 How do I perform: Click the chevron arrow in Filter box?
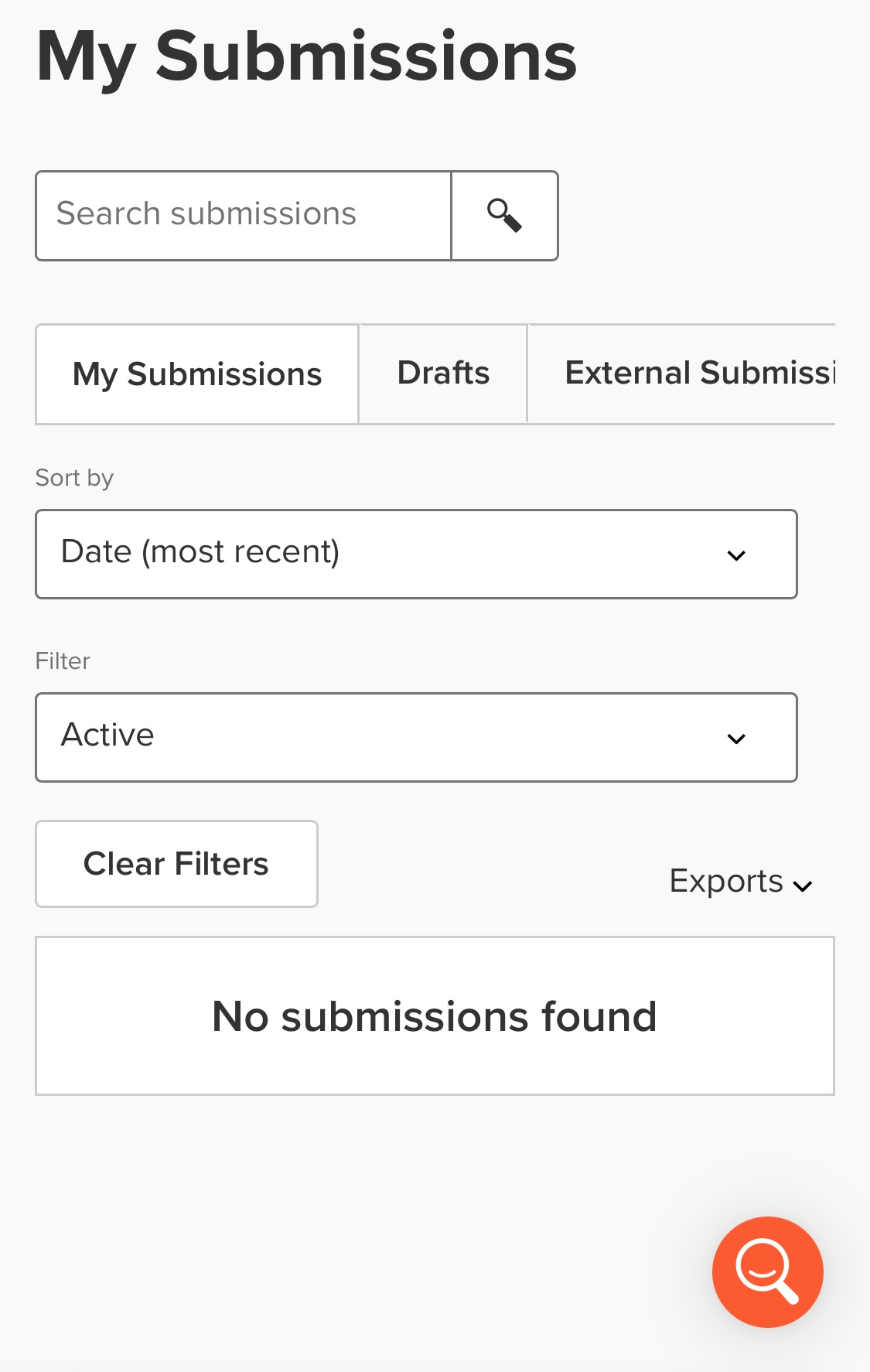pyautogui.click(x=736, y=739)
